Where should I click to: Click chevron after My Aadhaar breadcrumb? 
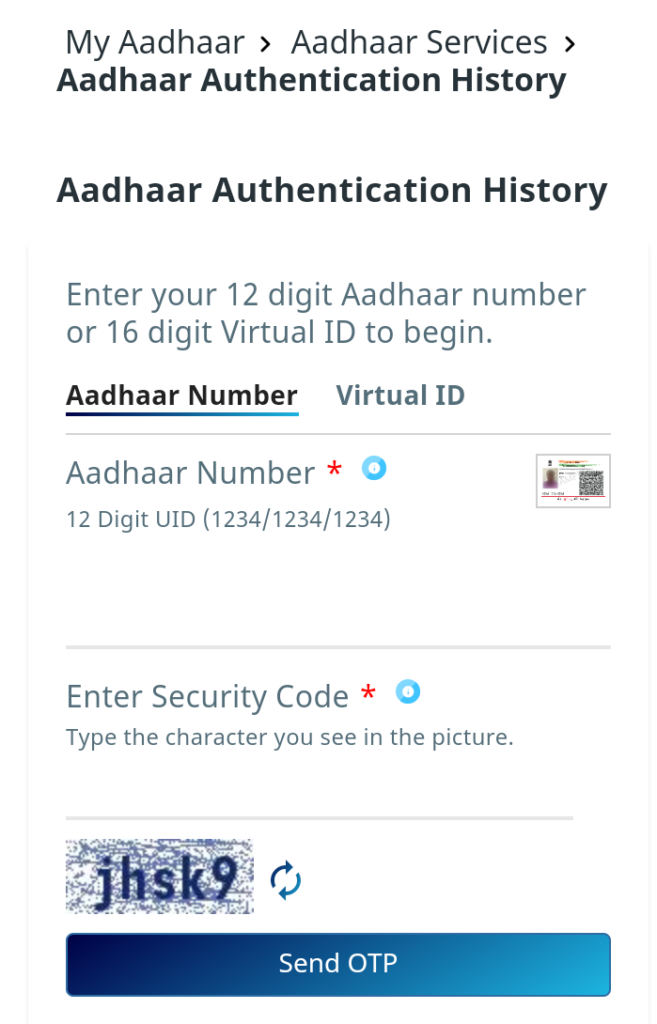click(x=264, y=44)
